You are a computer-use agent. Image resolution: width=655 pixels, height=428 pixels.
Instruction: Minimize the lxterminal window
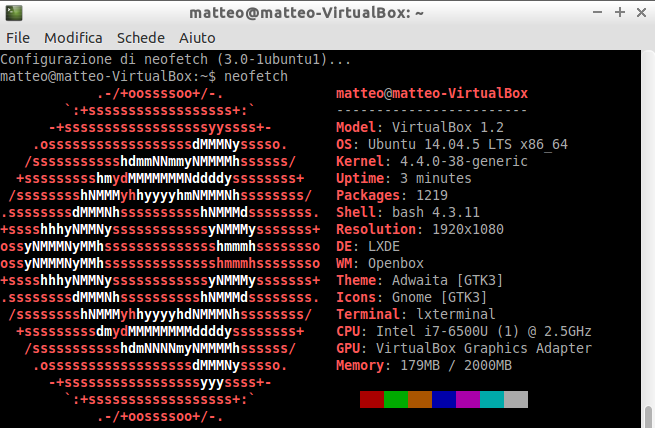point(597,13)
